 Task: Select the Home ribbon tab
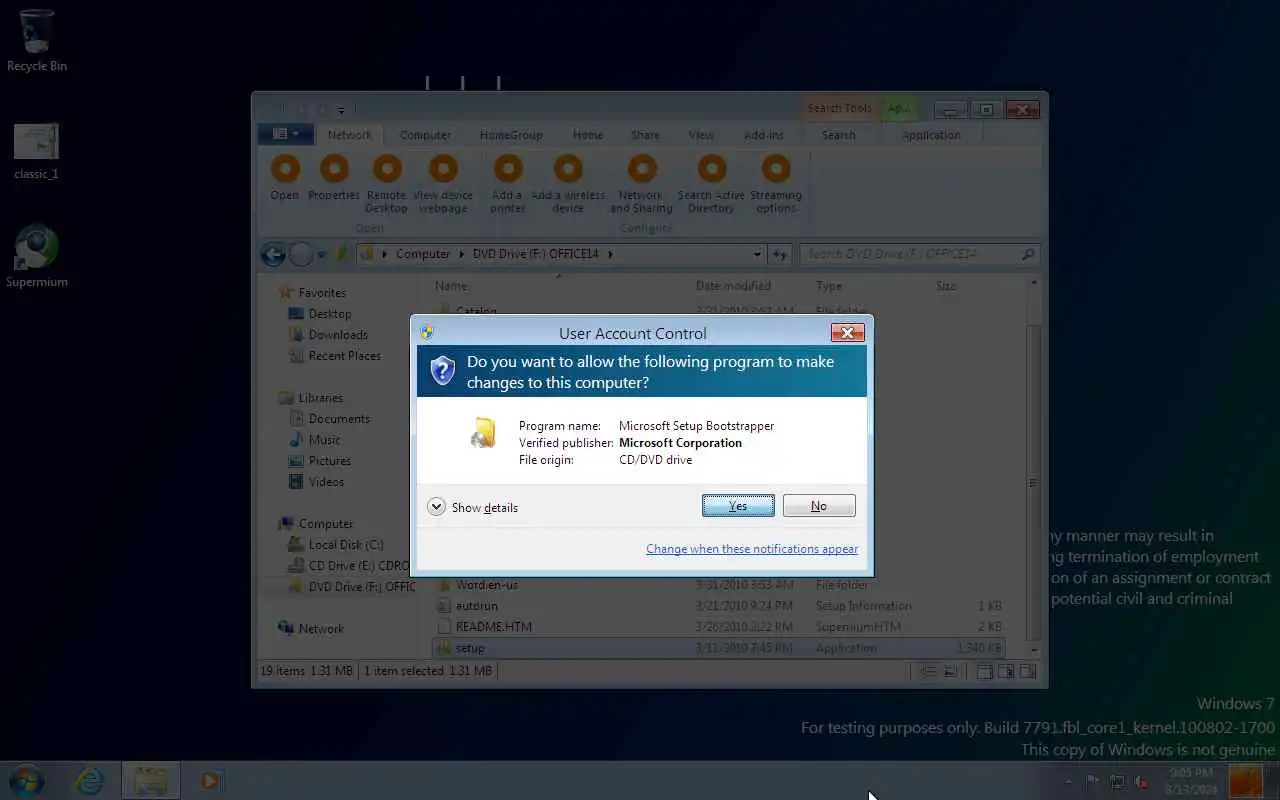pyautogui.click(x=588, y=135)
